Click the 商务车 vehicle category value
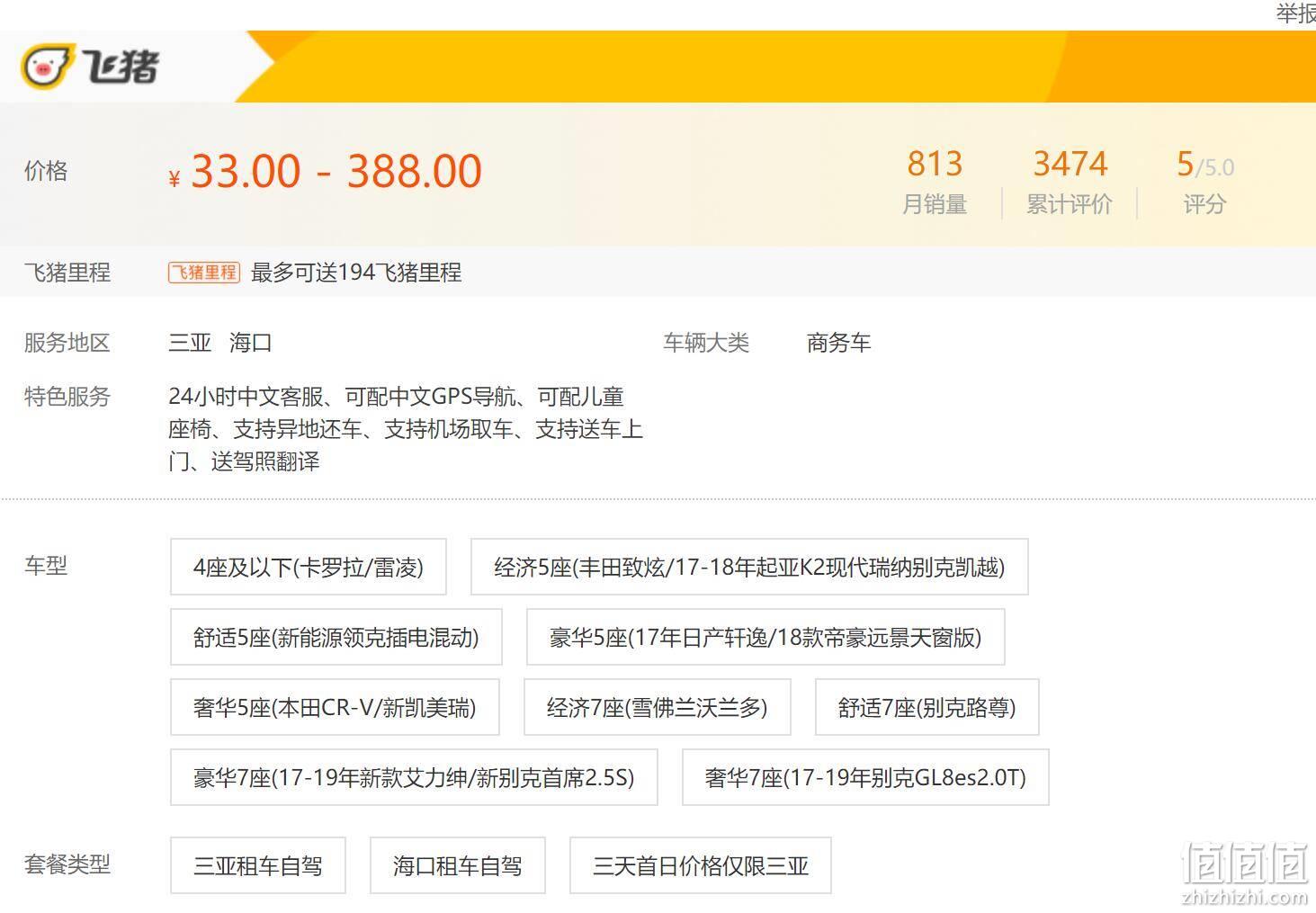This screenshot has width=1316, height=913. (839, 343)
